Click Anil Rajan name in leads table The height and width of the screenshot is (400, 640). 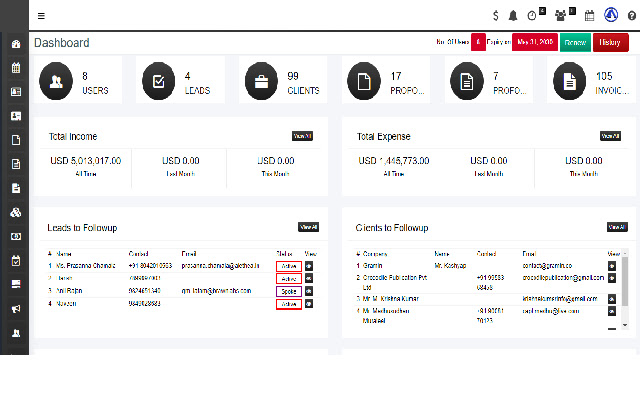[69, 291]
